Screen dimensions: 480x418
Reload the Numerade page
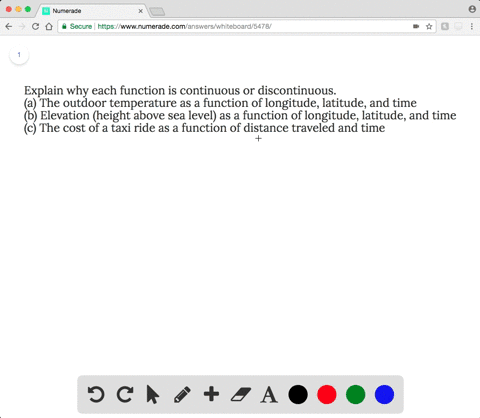(35, 26)
